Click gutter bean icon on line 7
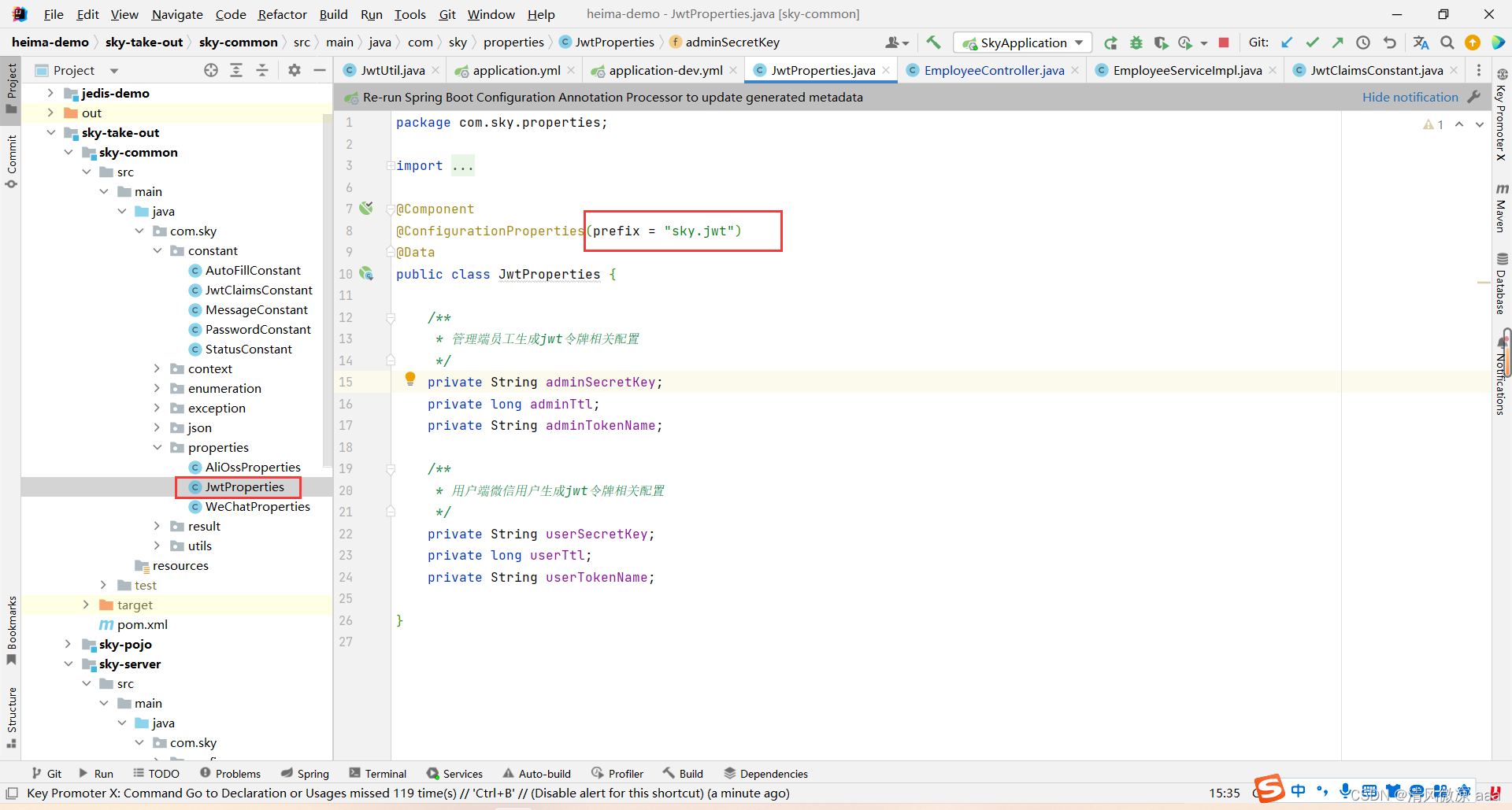Image resolution: width=1512 pixels, height=810 pixels. point(366,208)
